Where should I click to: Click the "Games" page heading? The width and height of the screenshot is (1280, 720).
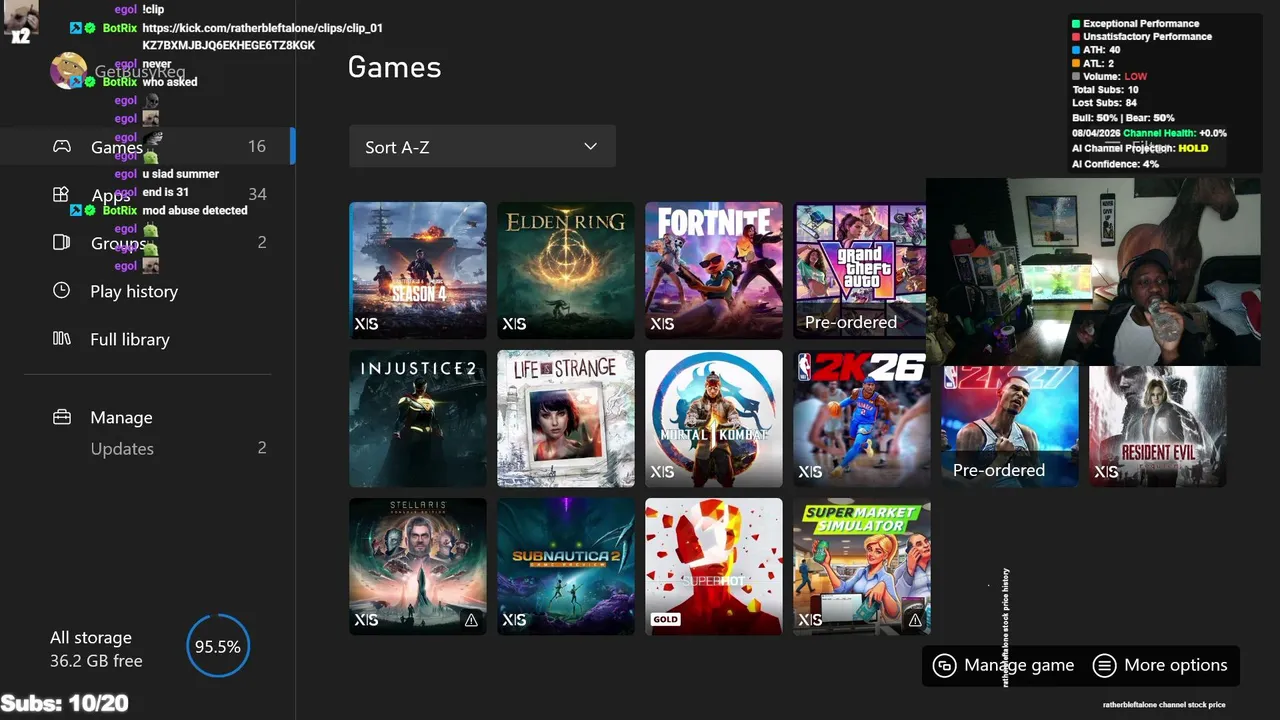pos(394,67)
